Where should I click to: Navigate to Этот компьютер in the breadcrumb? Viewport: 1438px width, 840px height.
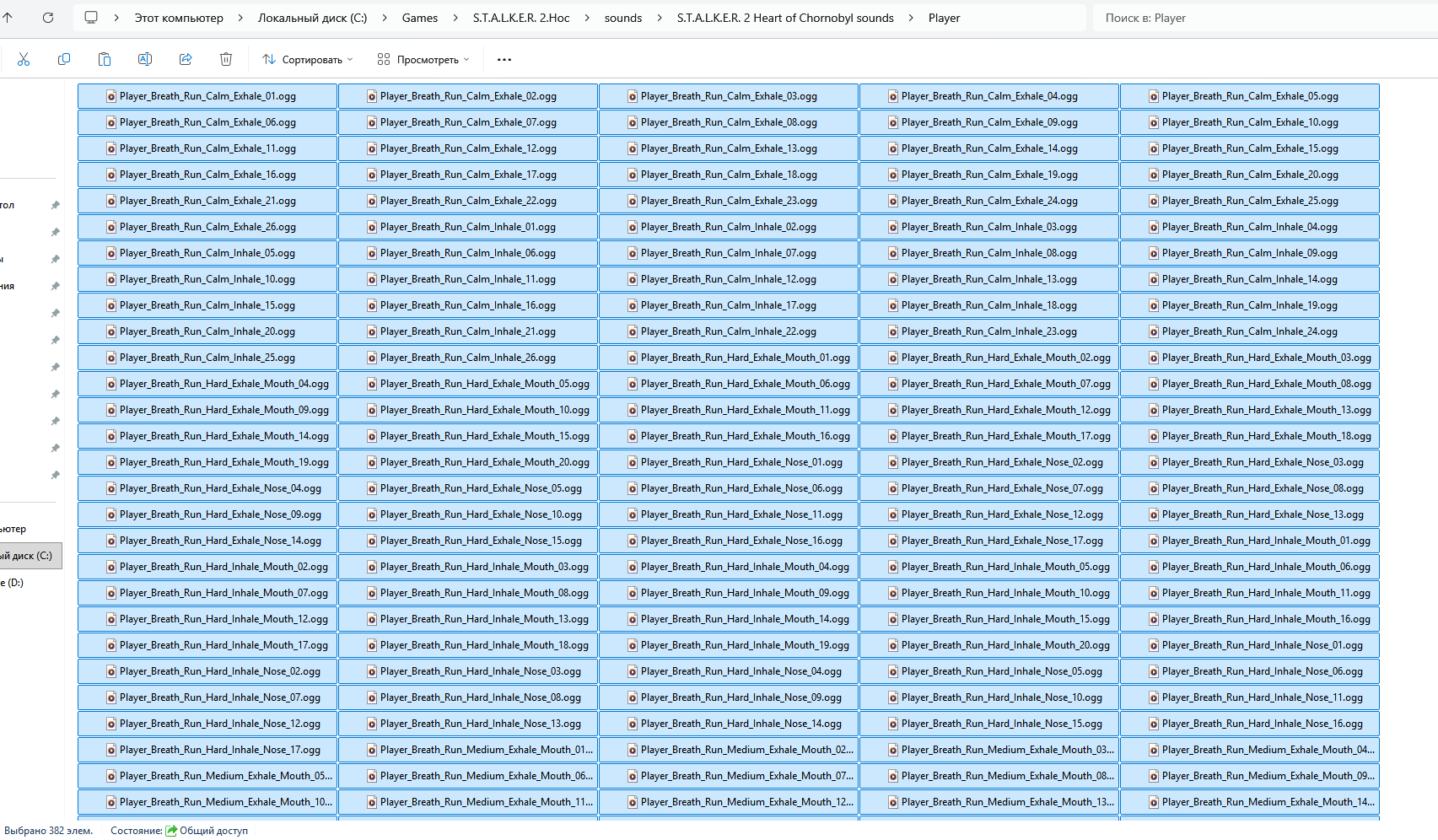pyautogui.click(x=179, y=18)
